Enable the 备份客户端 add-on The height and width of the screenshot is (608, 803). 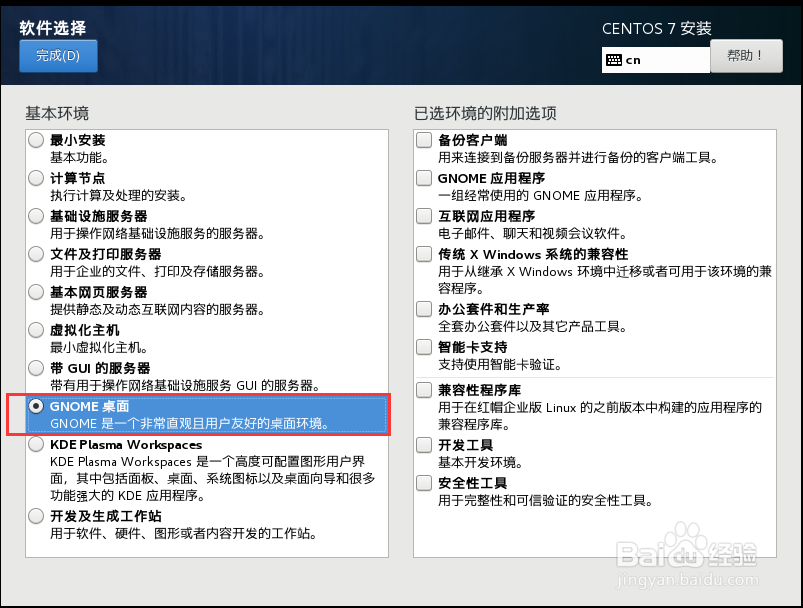point(423,140)
